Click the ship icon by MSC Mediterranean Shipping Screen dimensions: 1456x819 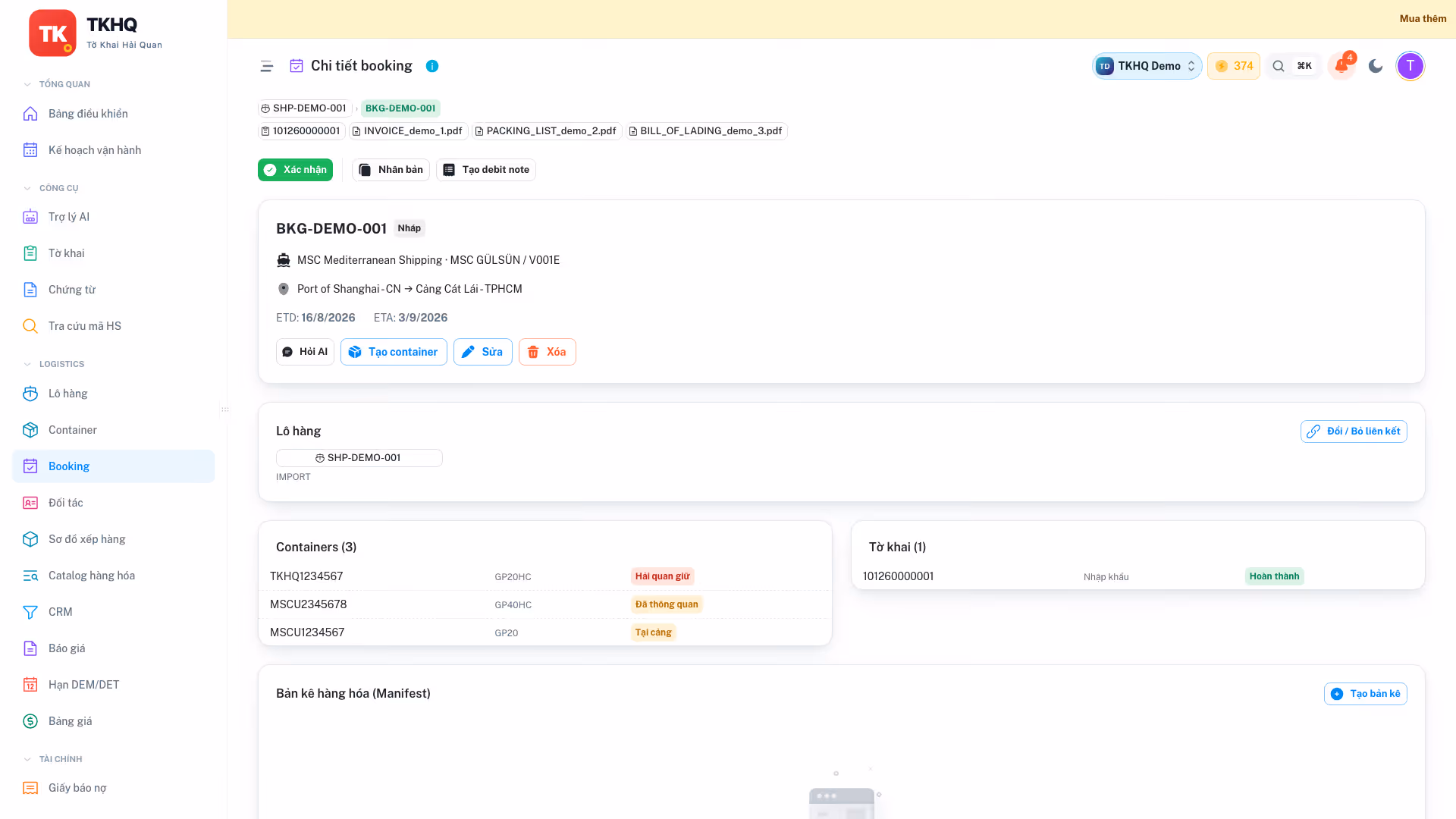tap(284, 260)
